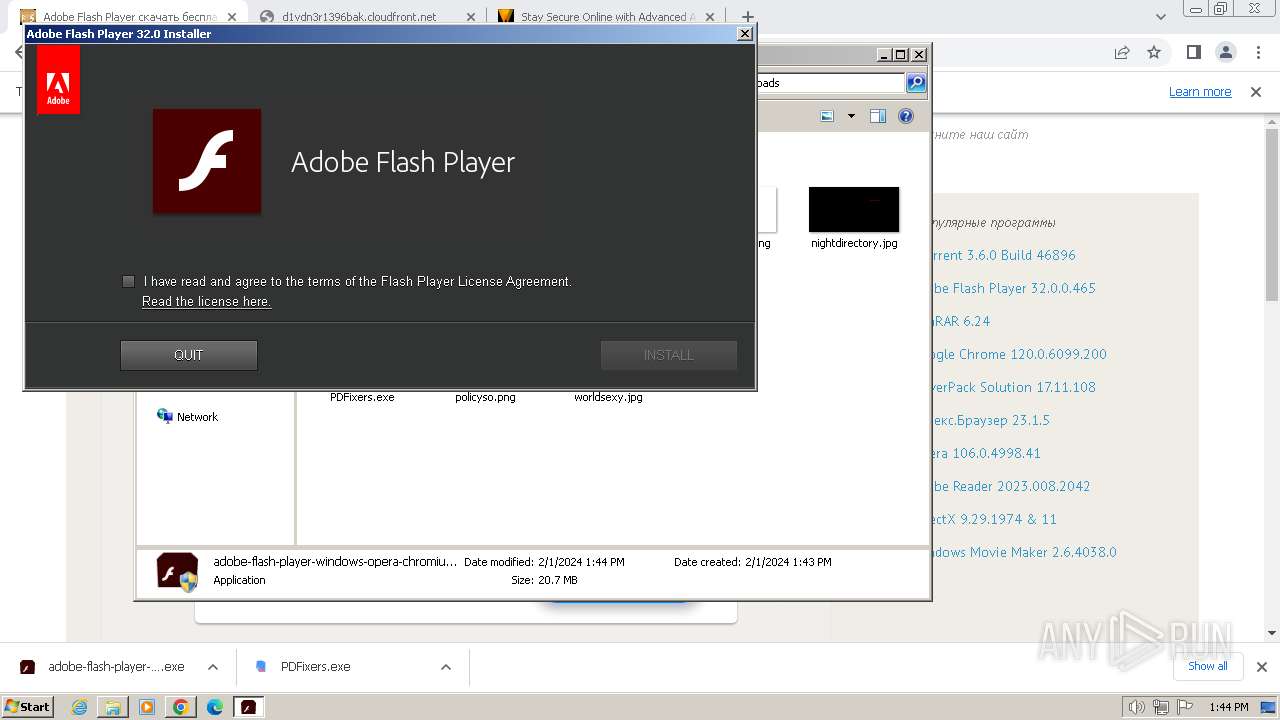The image size is (1280, 720).
Task: Open Opera 106.0.4998.41 link
Action: pyautogui.click(x=986, y=453)
